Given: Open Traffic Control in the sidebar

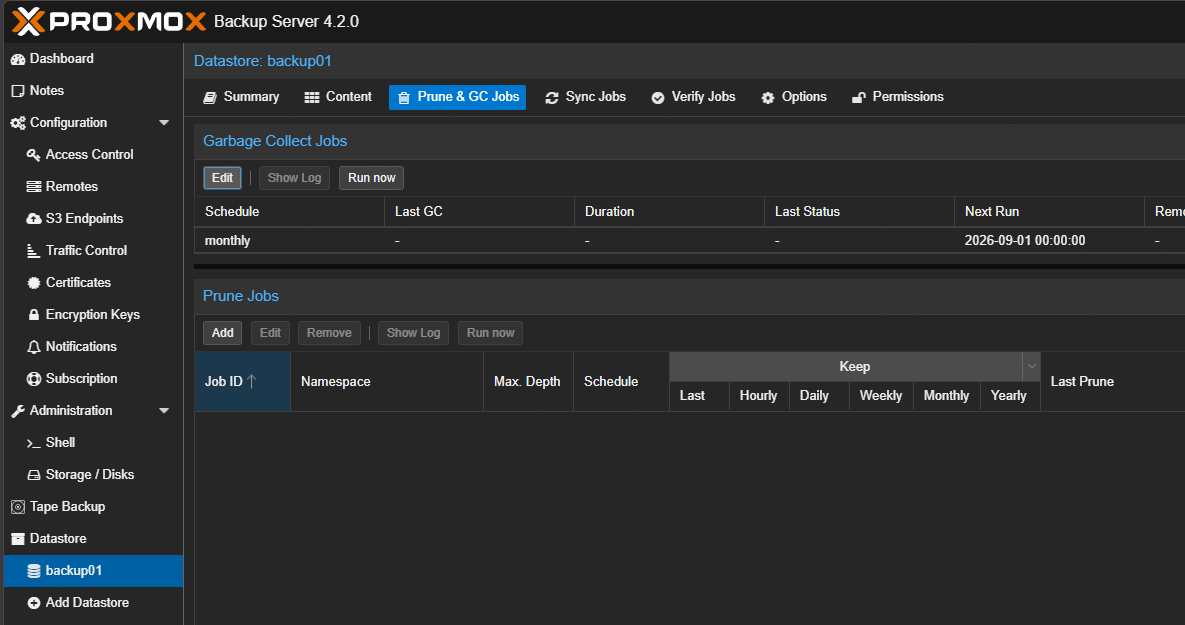Looking at the screenshot, I should tap(93, 250).
